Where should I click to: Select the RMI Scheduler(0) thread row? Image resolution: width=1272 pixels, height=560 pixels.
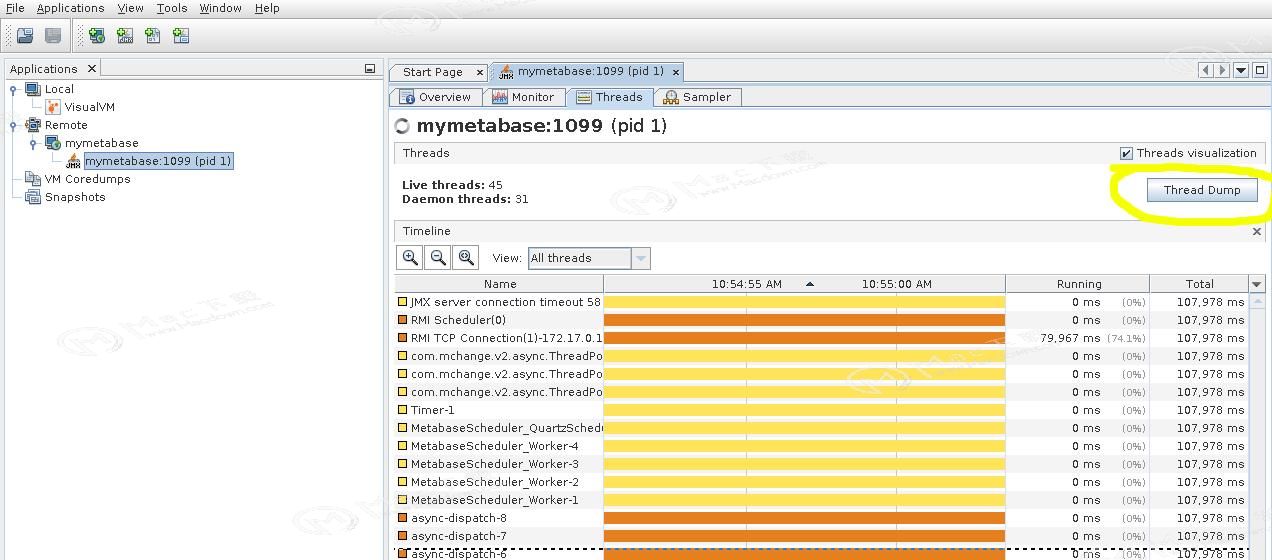pyautogui.click(x=822, y=320)
